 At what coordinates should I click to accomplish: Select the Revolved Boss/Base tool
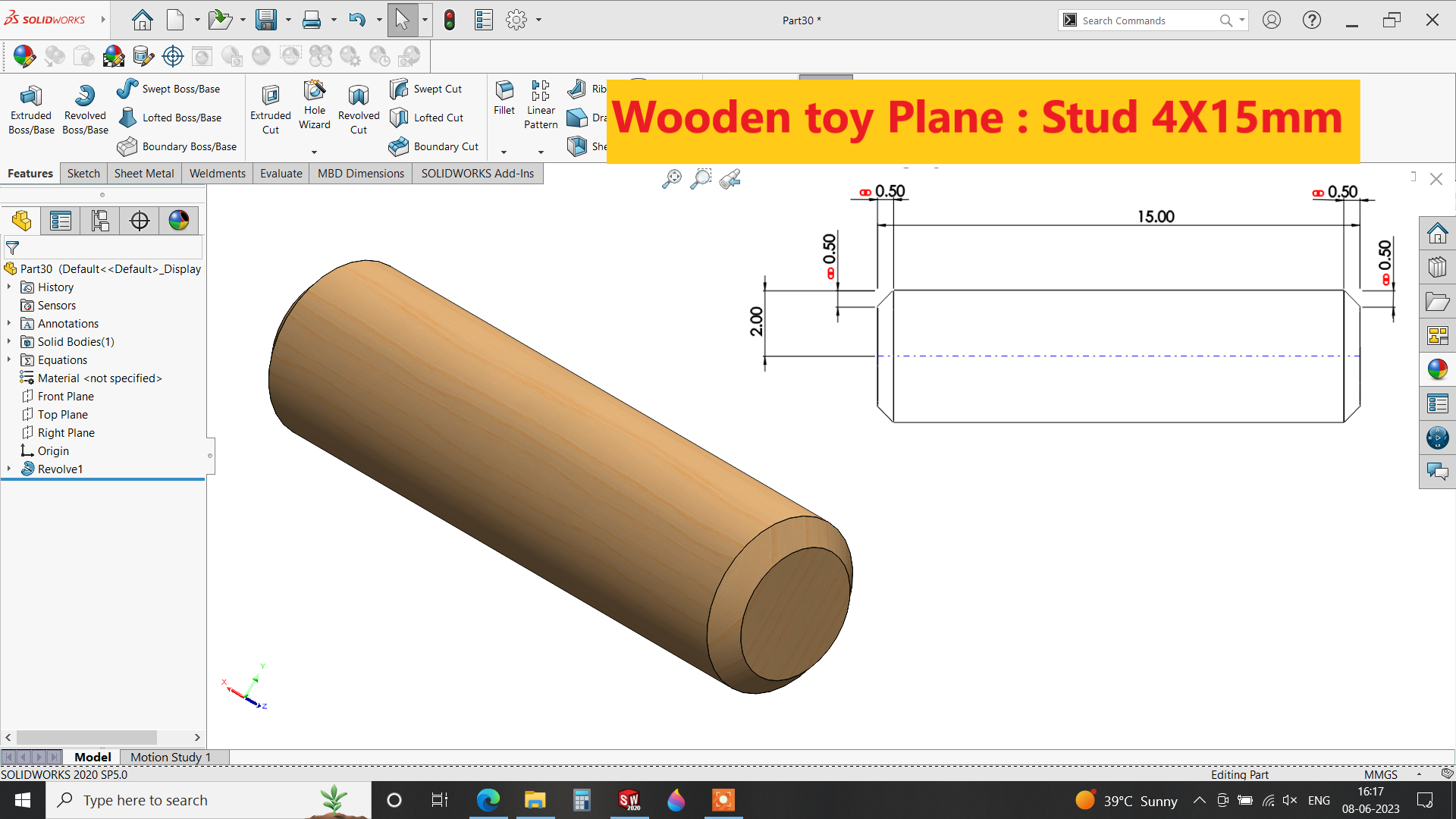(x=85, y=108)
